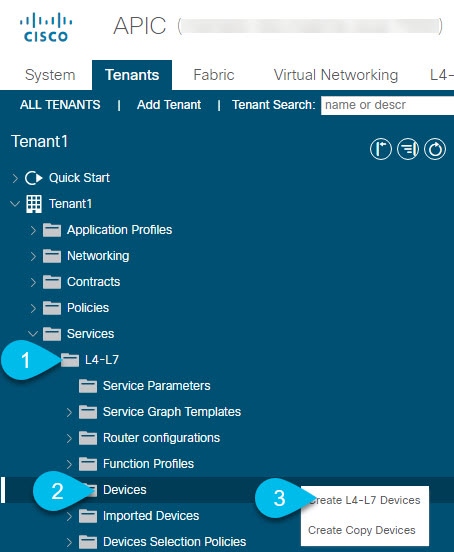
Task: Click the collapse-list round icon beside Tenant1
Action: tap(408, 149)
